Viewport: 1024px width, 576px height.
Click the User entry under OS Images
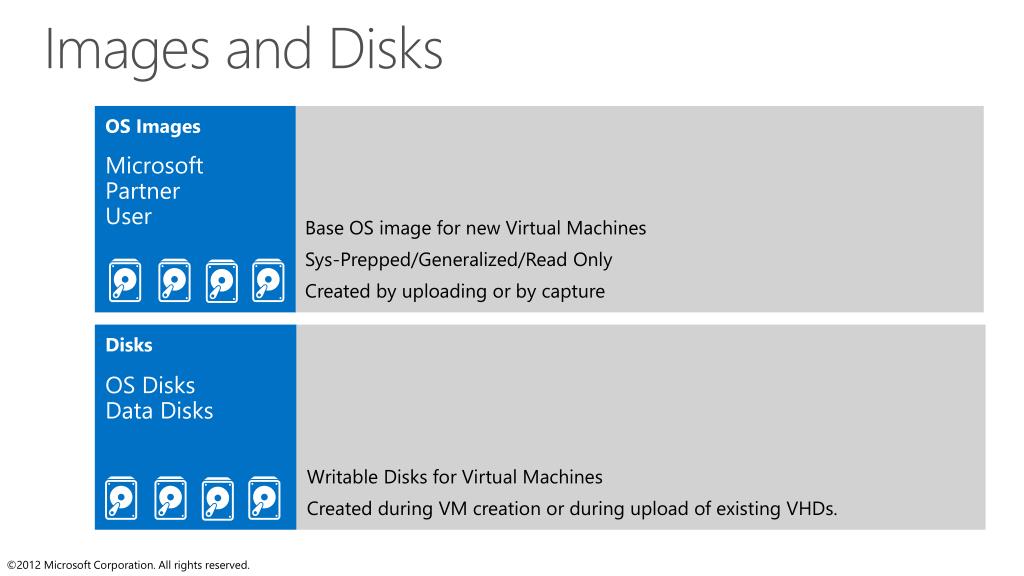(x=129, y=216)
